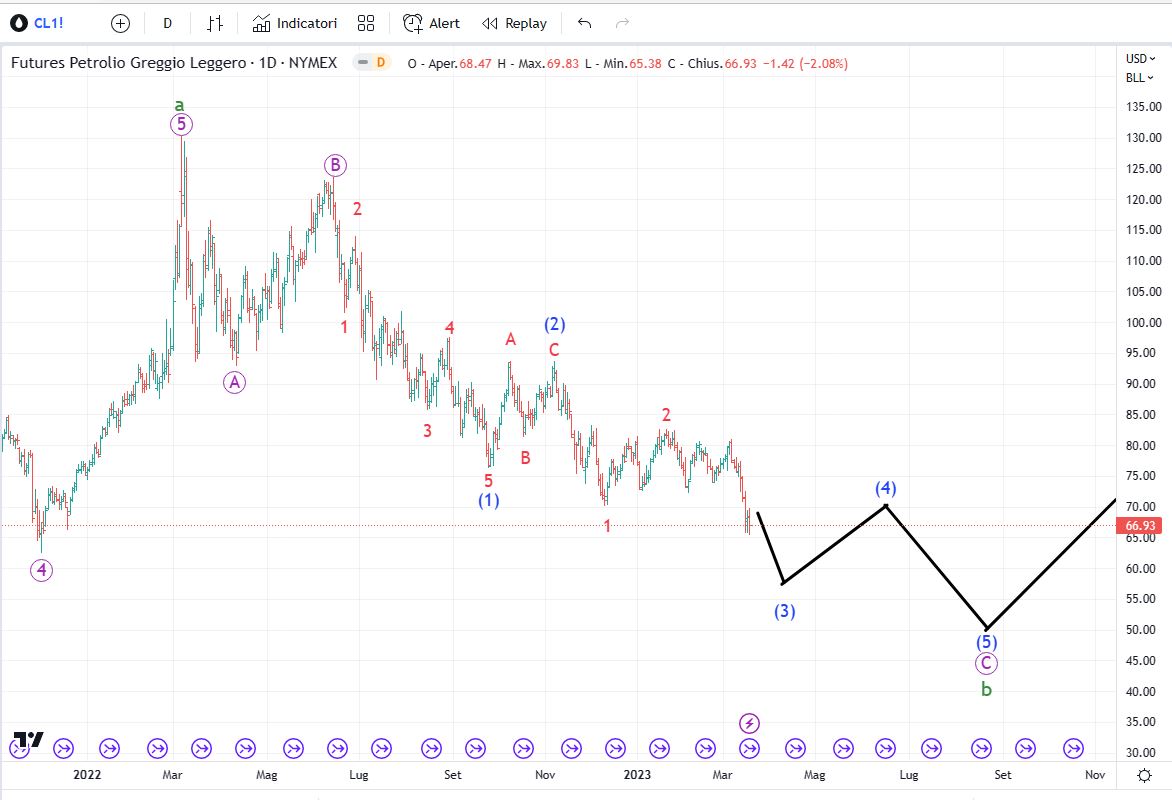Toggle the gray pill beside the orange D
The width and height of the screenshot is (1172, 800).
click(x=363, y=63)
